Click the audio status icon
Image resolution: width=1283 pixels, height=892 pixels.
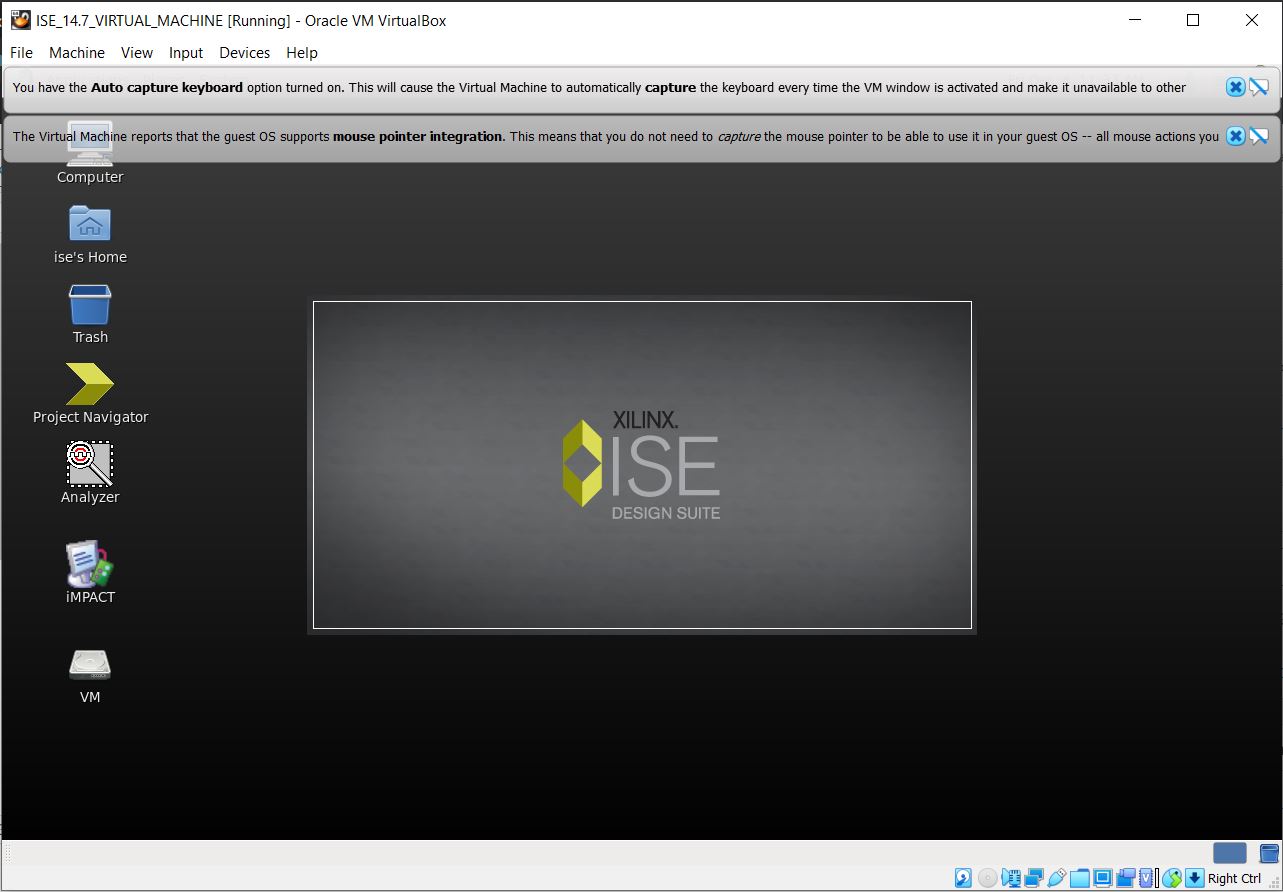pyautogui.click(x=1011, y=878)
